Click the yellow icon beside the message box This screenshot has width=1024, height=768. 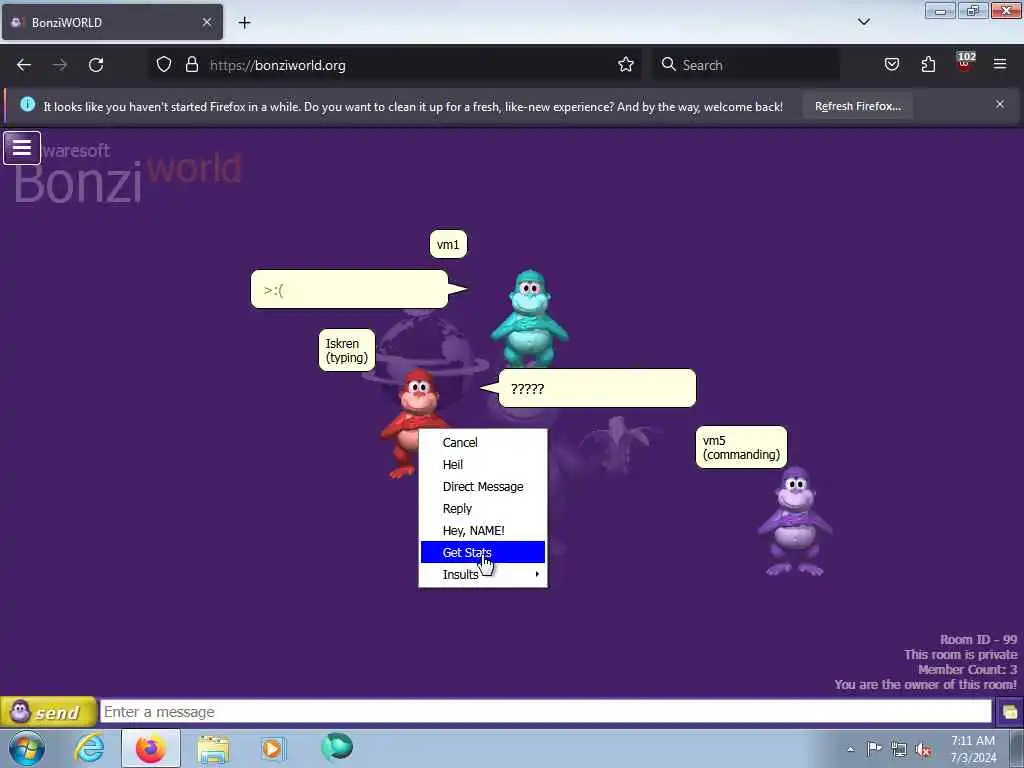[1009, 712]
